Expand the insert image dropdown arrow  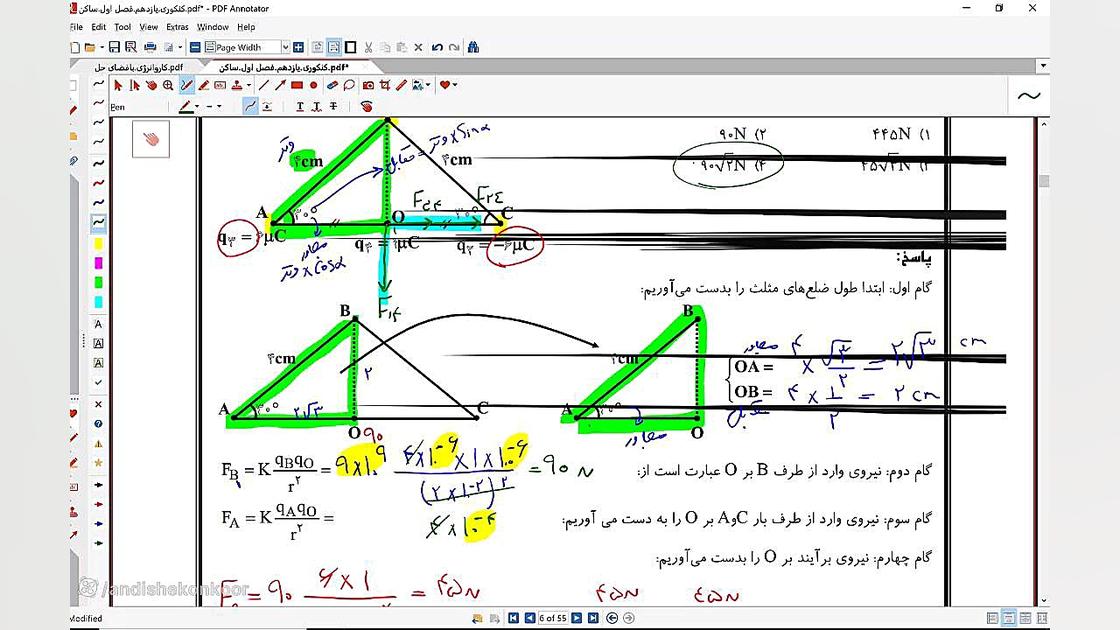(x=428, y=86)
